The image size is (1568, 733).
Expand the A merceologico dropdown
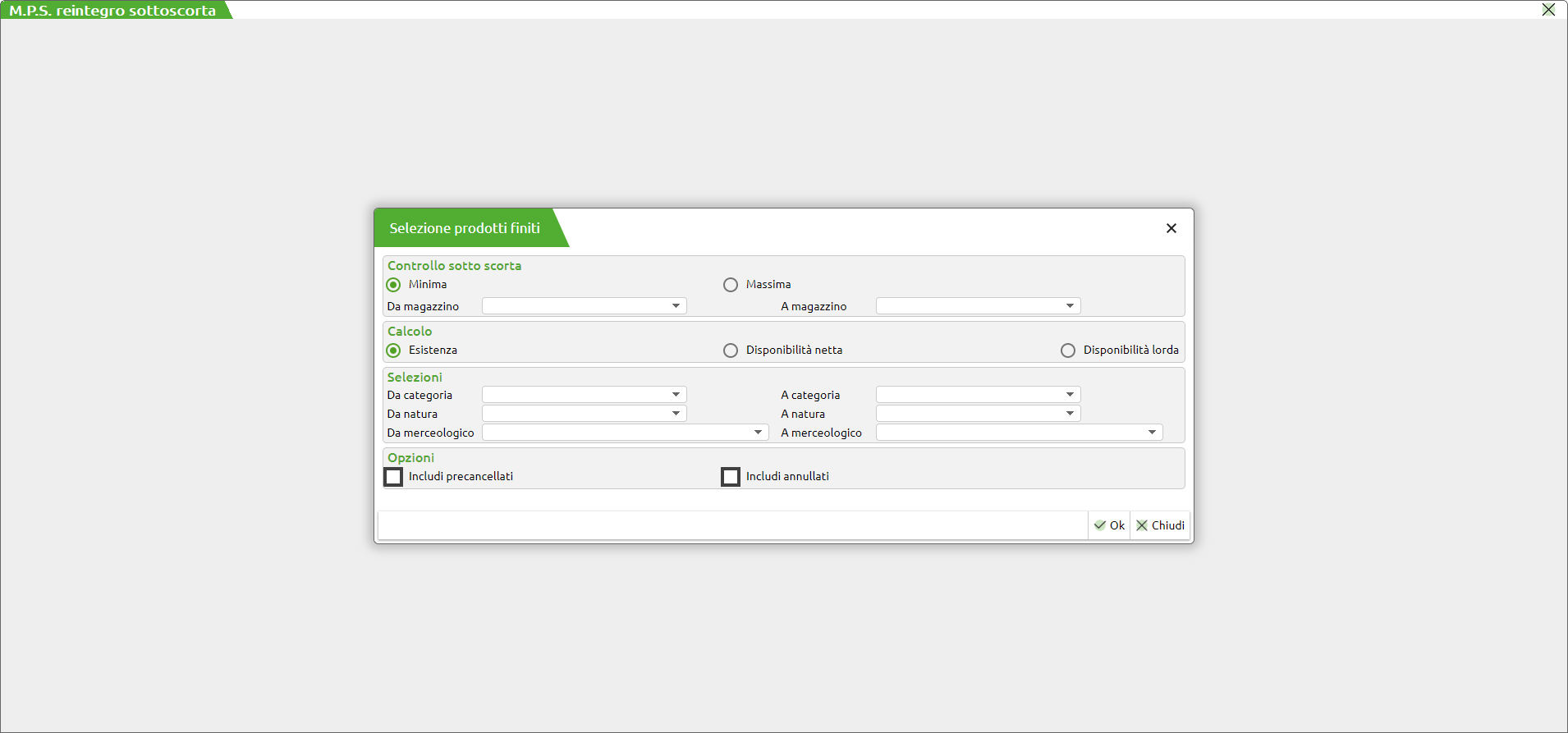pyautogui.click(x=1152, y=433)
